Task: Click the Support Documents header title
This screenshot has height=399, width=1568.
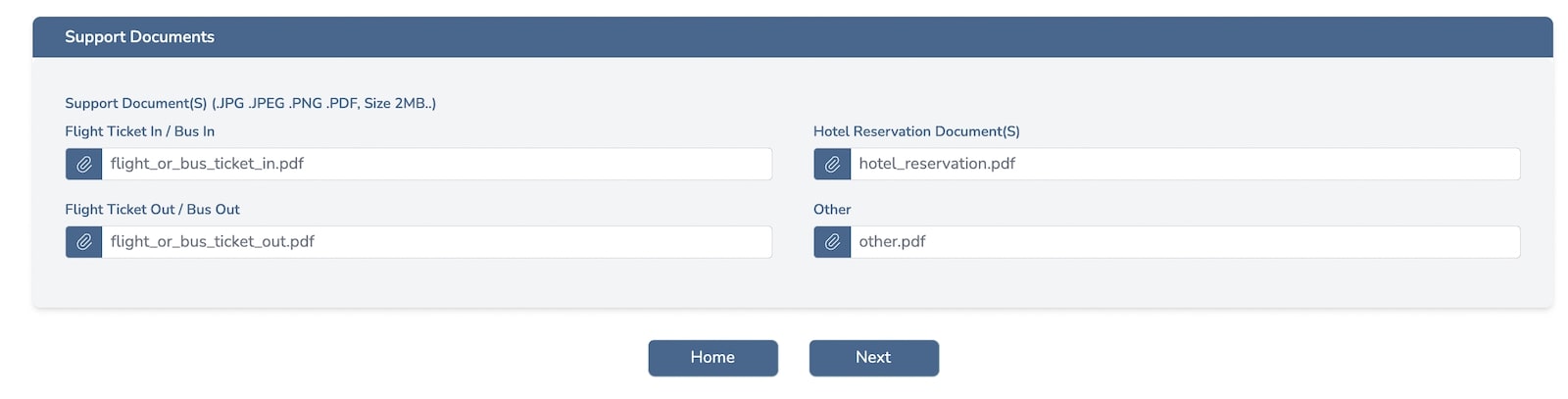Action: [x=139, y=37]
